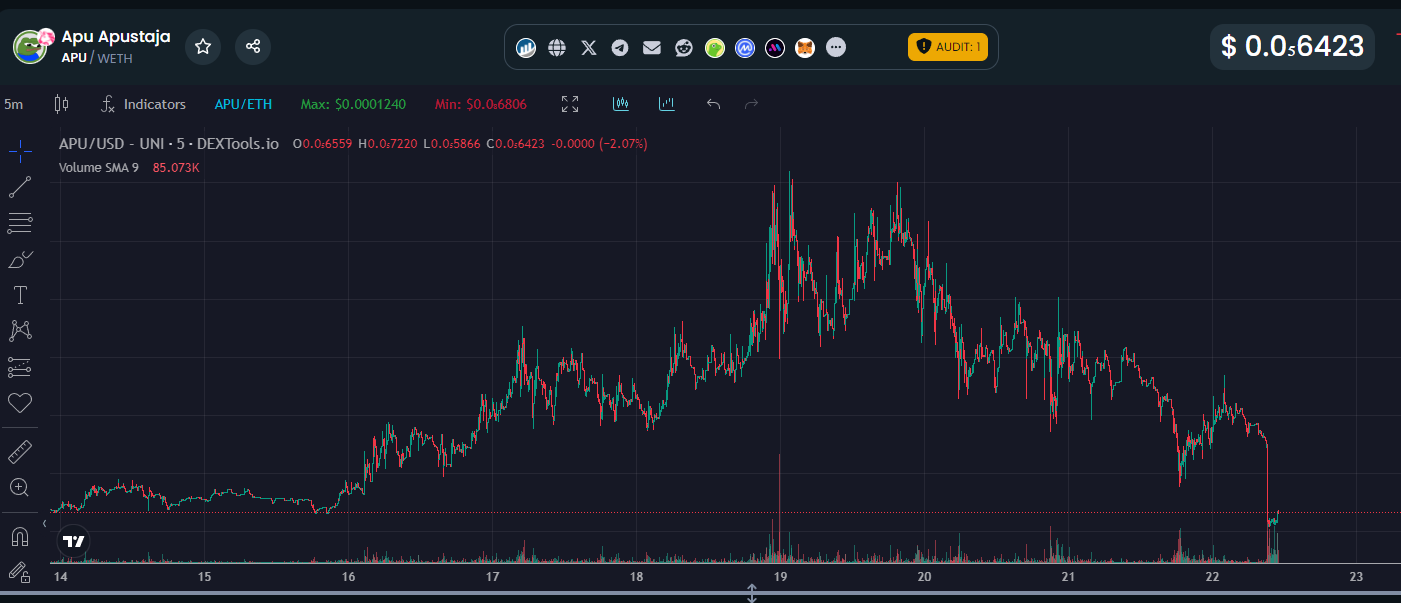1401x603 pixels.
Task: Open the 5m timeframe dropdown
Action: [14, 104]
